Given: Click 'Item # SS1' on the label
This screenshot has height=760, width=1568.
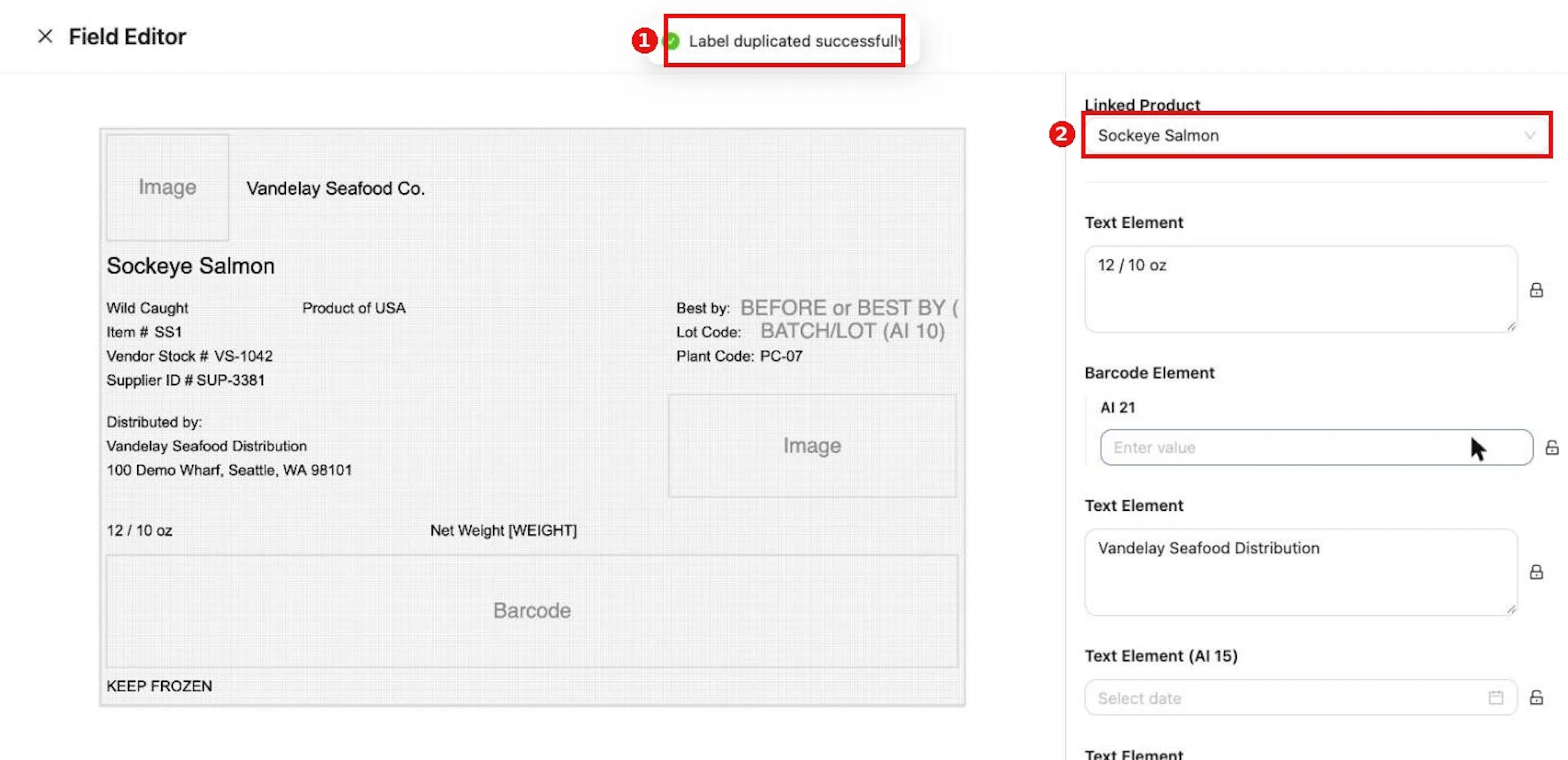Looking at the screenshot, I should [144, 332].
